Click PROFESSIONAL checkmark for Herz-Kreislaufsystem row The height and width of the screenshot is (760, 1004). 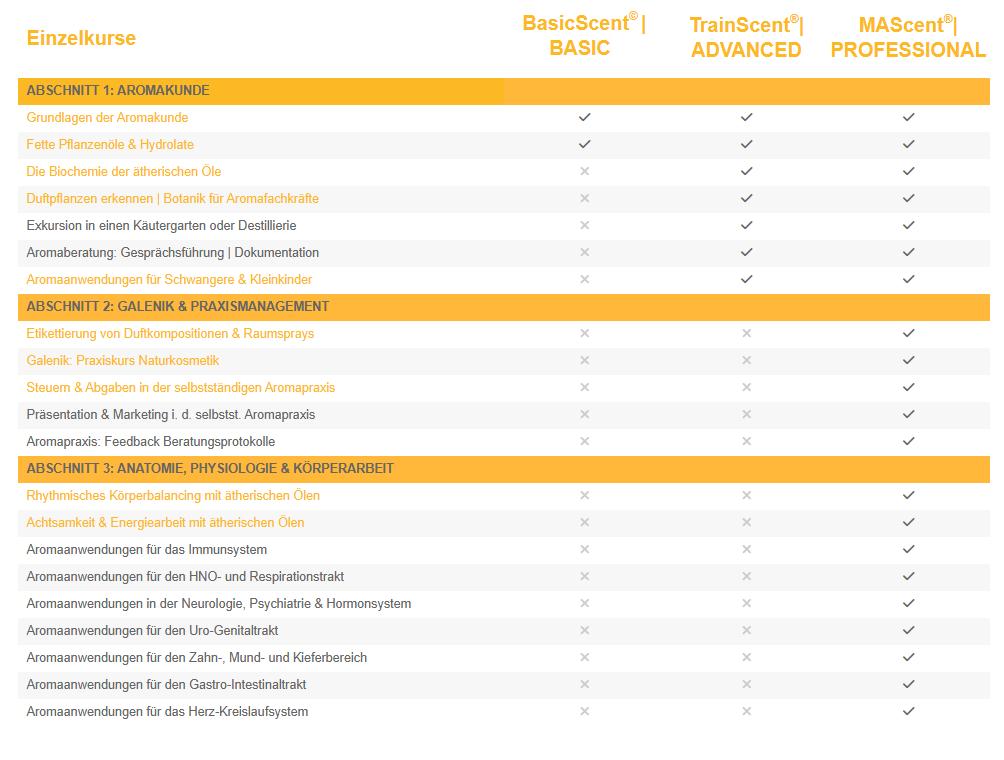(x=908, y=711)
